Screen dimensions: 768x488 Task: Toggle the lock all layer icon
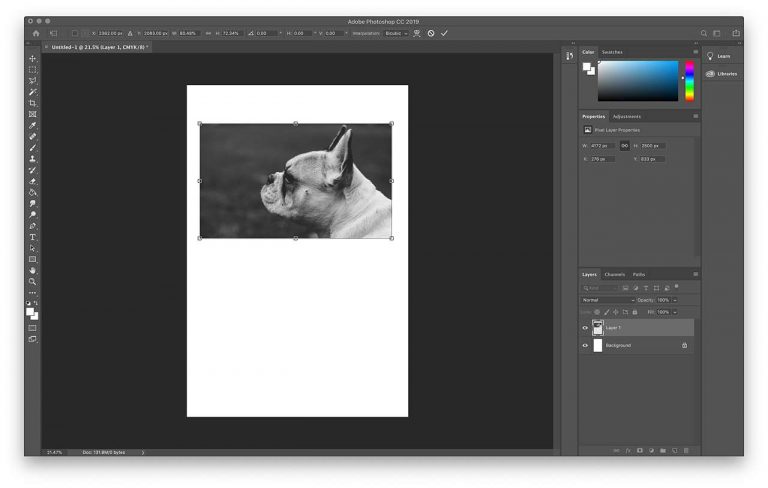[x=635, y=312]
